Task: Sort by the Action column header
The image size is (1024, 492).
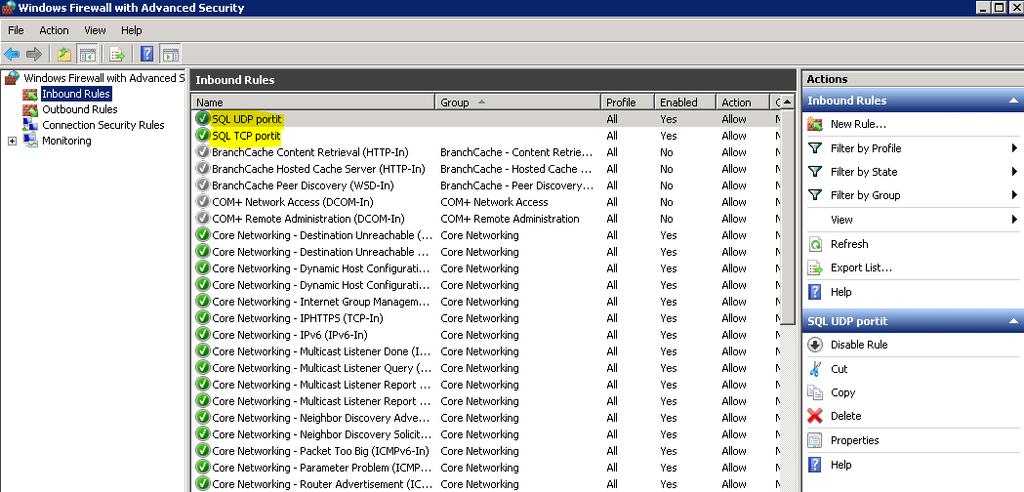Action: (742, 103)
